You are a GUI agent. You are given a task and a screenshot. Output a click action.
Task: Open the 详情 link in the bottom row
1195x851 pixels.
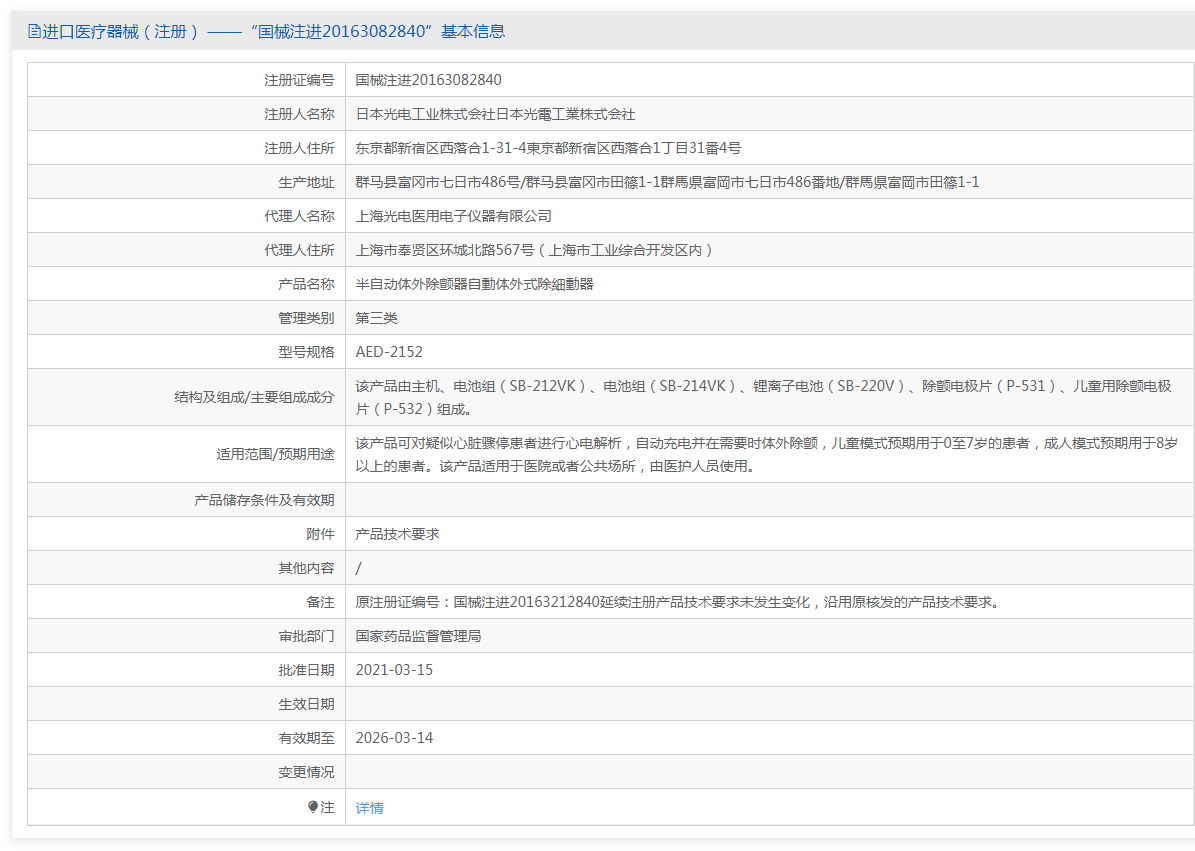pyautogui.click(x=369, y=808)
